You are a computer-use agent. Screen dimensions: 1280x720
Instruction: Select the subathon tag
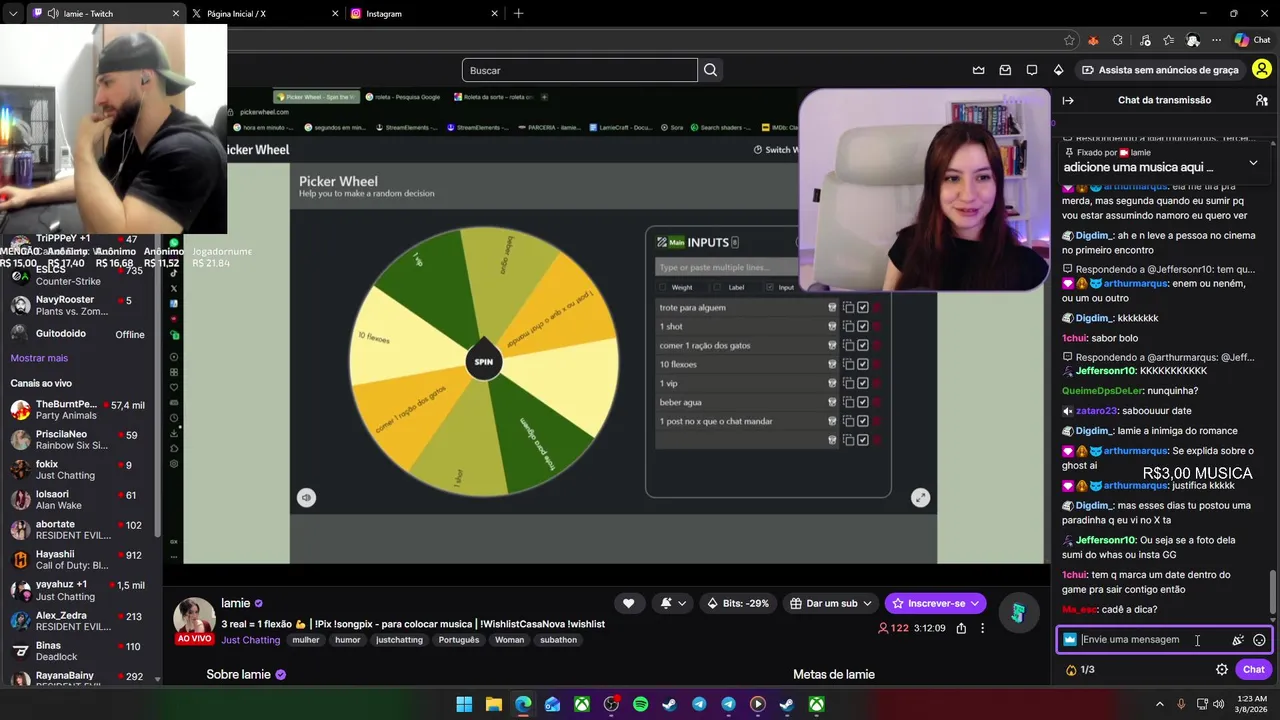click(558, 640)
